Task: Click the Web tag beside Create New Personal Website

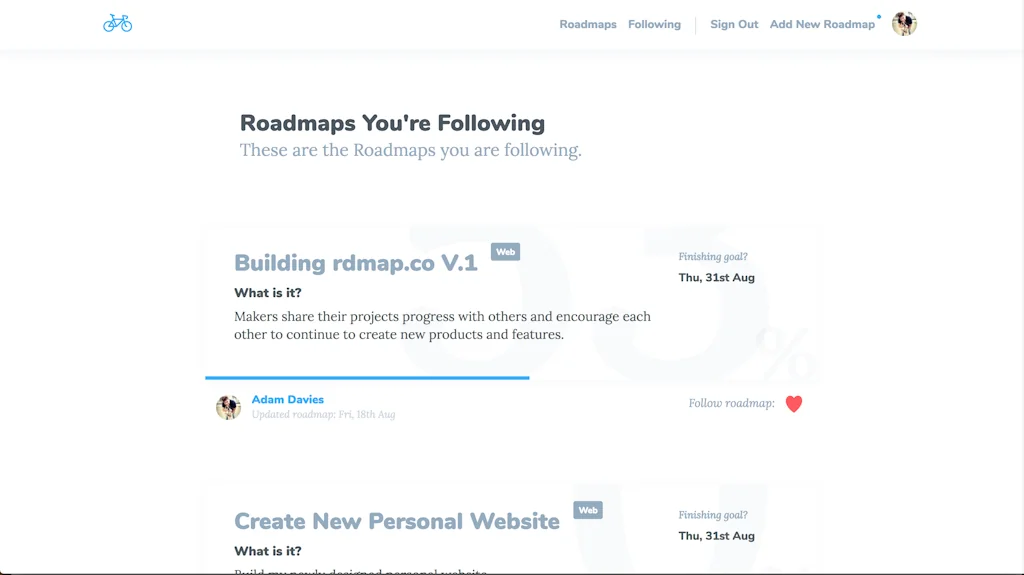Action: pos(588,510)
